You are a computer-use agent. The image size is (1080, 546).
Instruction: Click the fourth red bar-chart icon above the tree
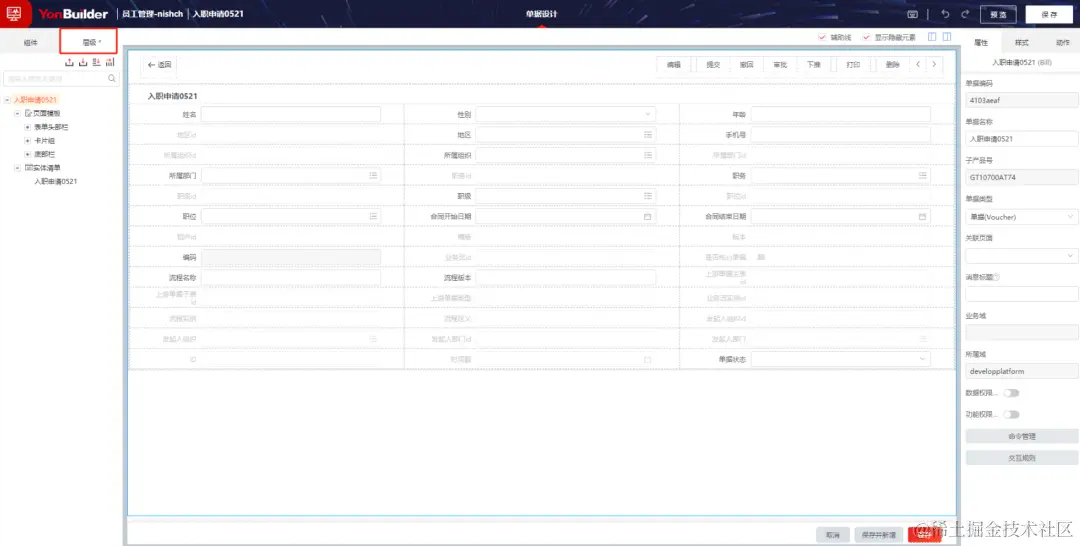coord(110,63)
